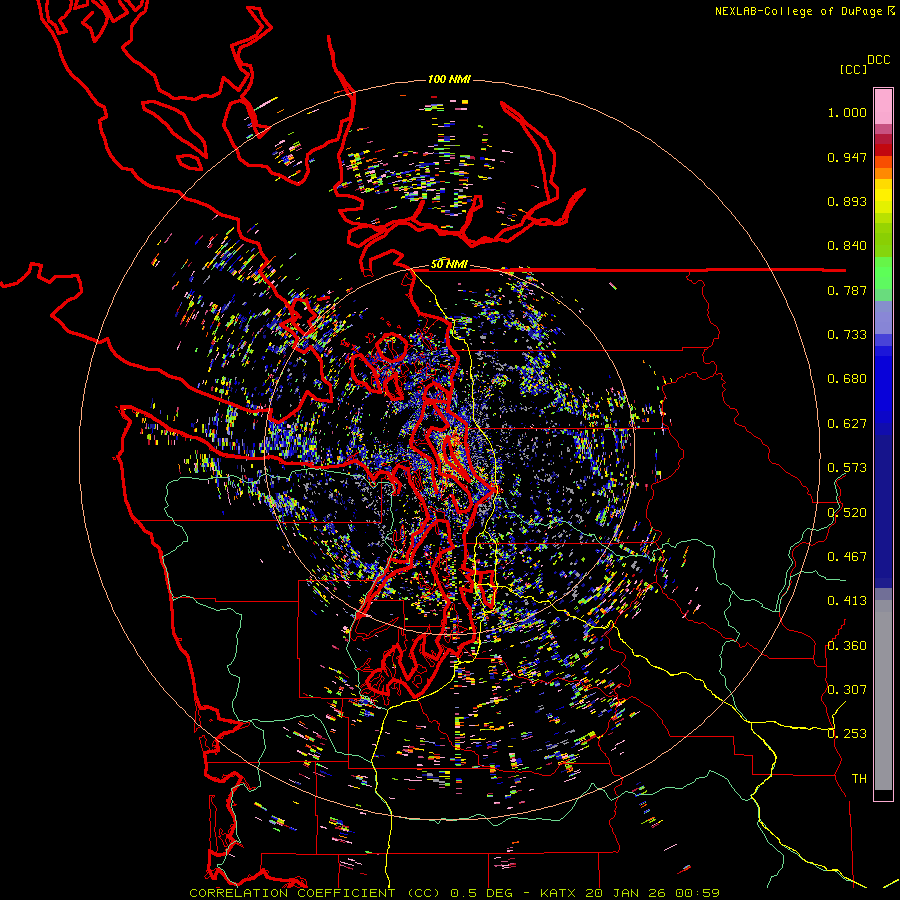900x900 pixels.
Task: Click the NEXLAB-College of DuPage credit text
Action: tap(798, 11)
